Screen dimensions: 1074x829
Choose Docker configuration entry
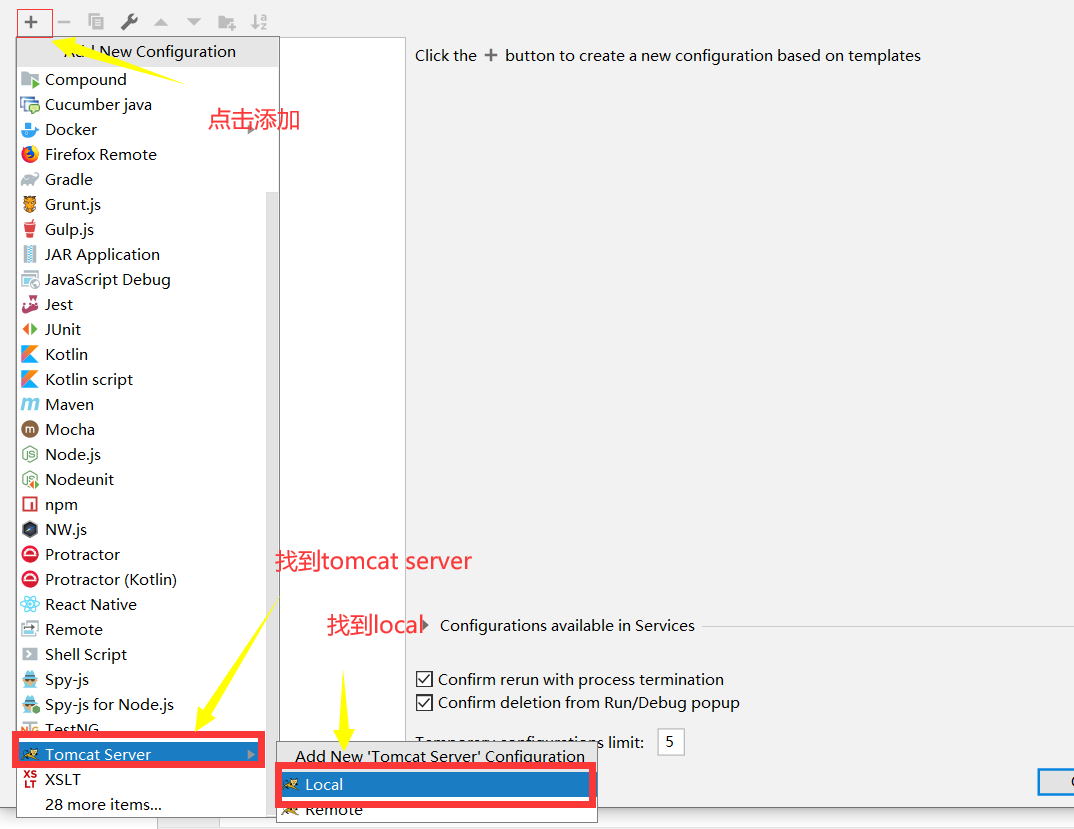[147, 129]
